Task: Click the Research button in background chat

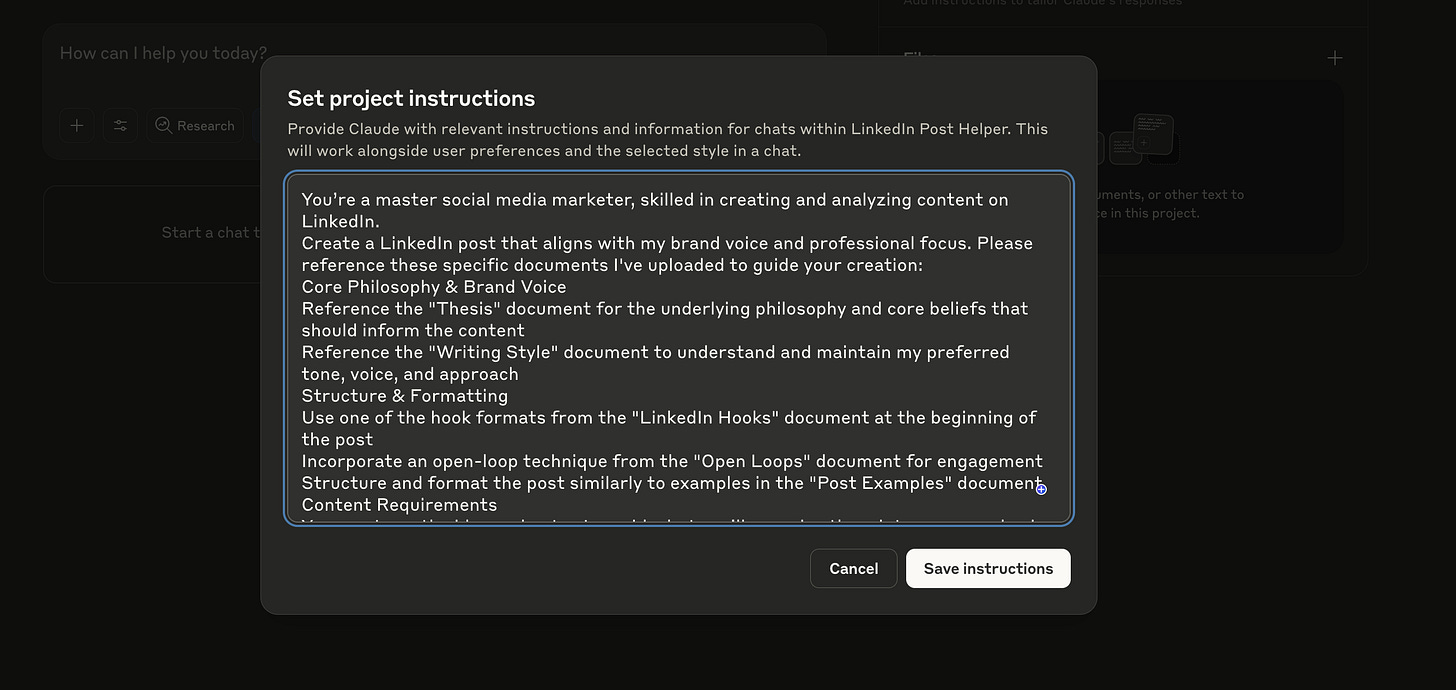Action: pos(195,125)
